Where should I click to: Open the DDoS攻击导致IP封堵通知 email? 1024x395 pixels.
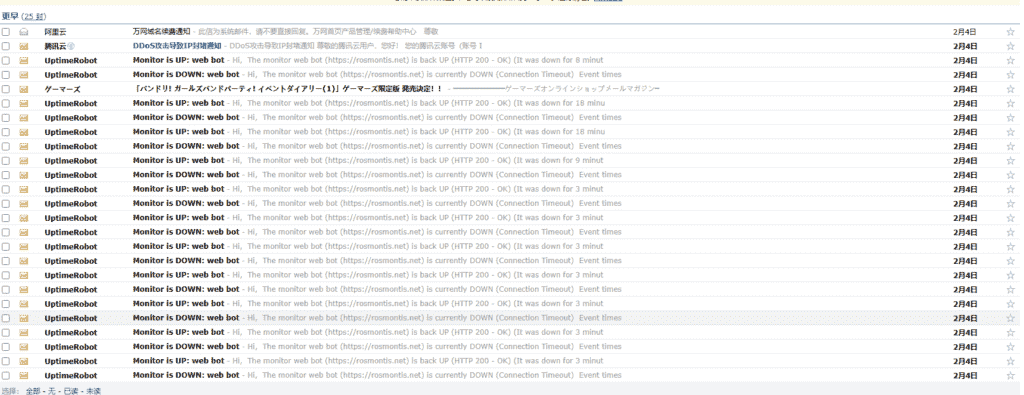pos(177,46)
